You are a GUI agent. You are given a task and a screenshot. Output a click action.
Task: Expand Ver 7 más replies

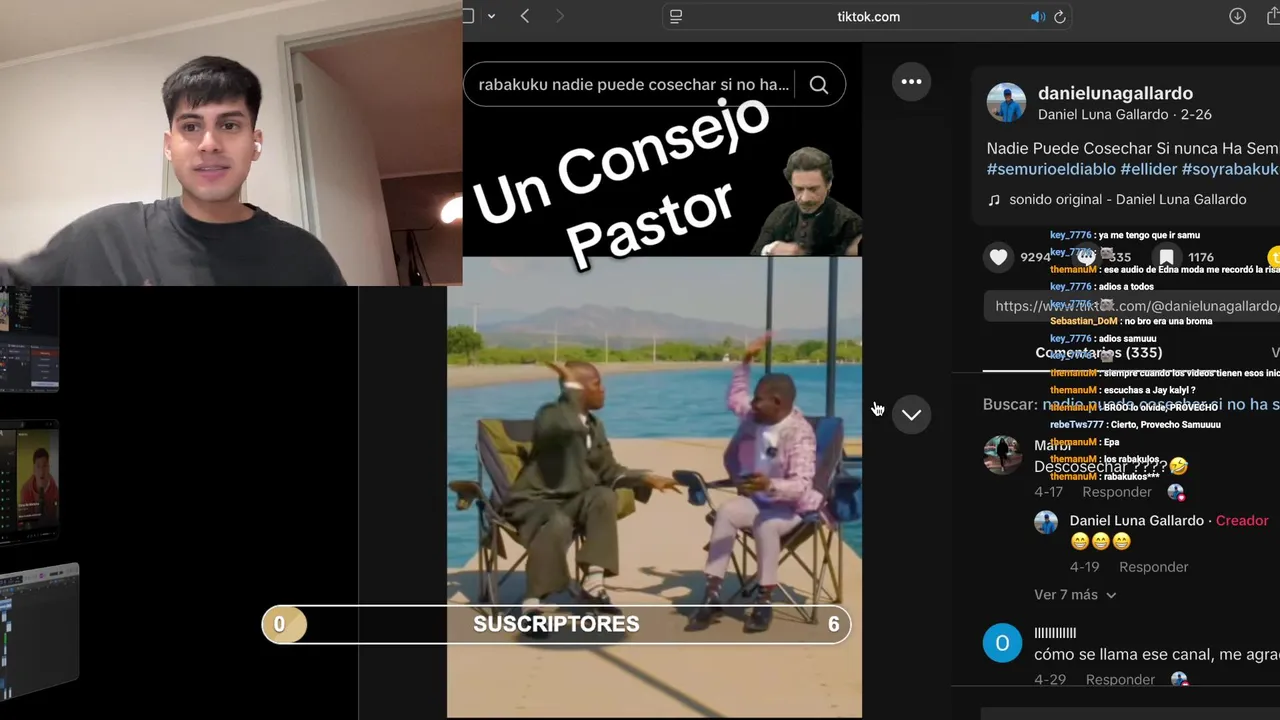(1075, 595)
